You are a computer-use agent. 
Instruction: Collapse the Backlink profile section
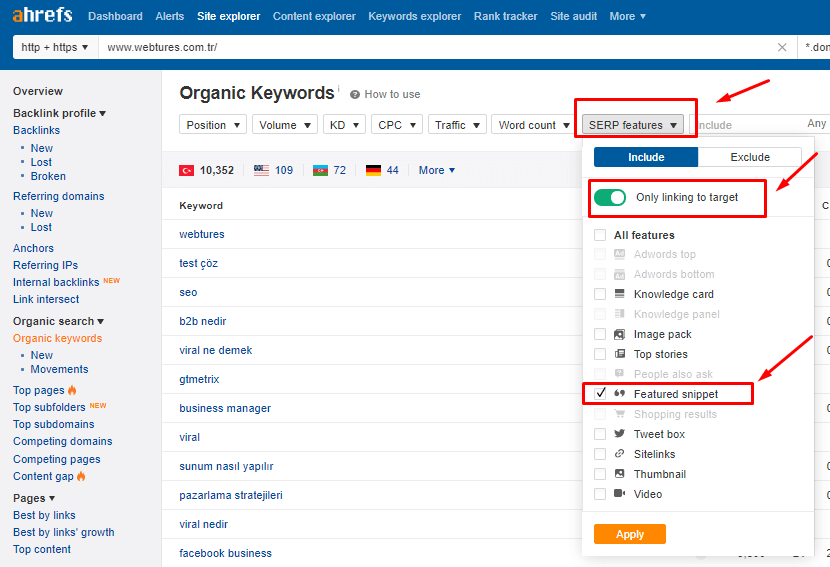(x=59, y=113)
